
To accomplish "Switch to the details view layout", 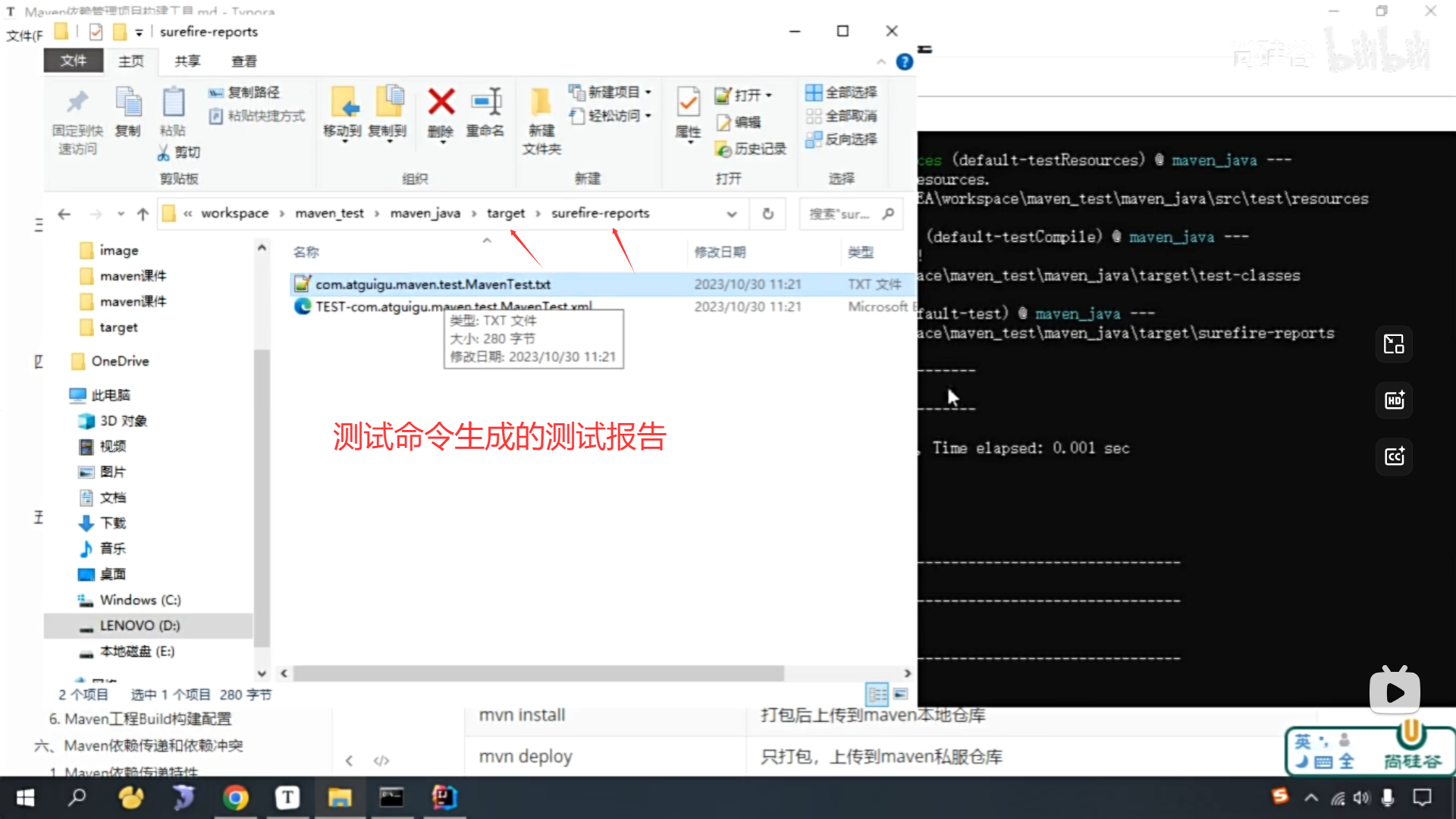I will click(877, 694).
